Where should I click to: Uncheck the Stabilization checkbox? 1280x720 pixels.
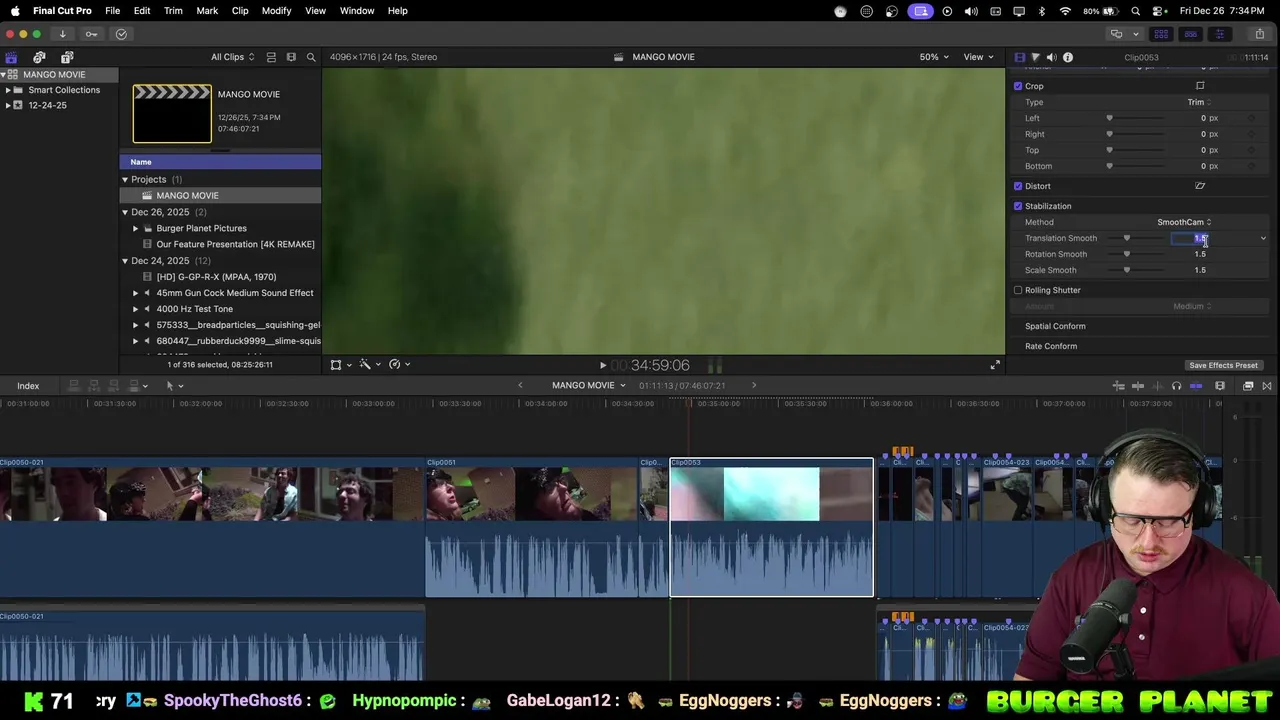(x=1018, y=206)
